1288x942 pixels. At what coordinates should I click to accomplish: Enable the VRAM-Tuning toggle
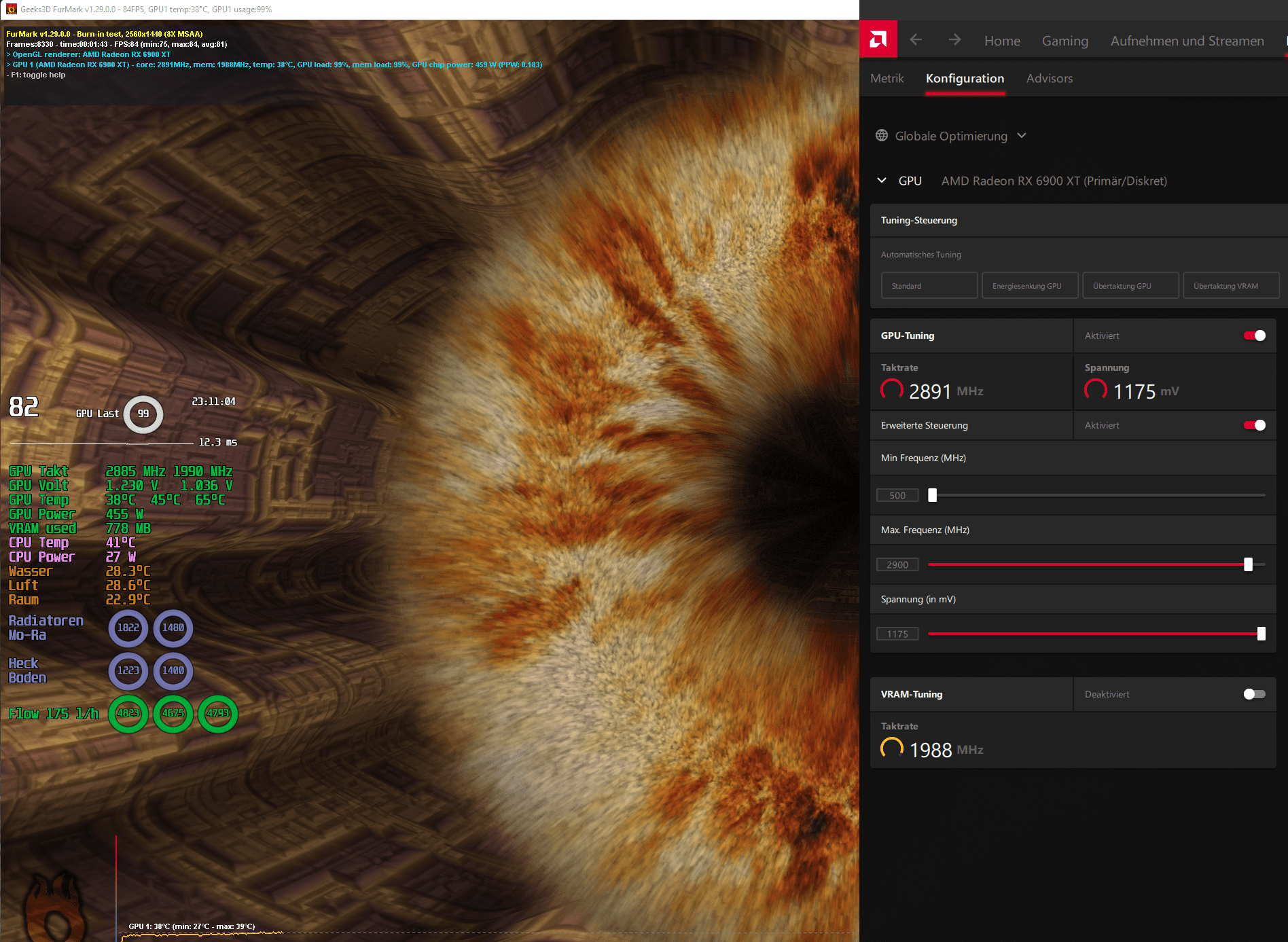tap(1255, 694)
